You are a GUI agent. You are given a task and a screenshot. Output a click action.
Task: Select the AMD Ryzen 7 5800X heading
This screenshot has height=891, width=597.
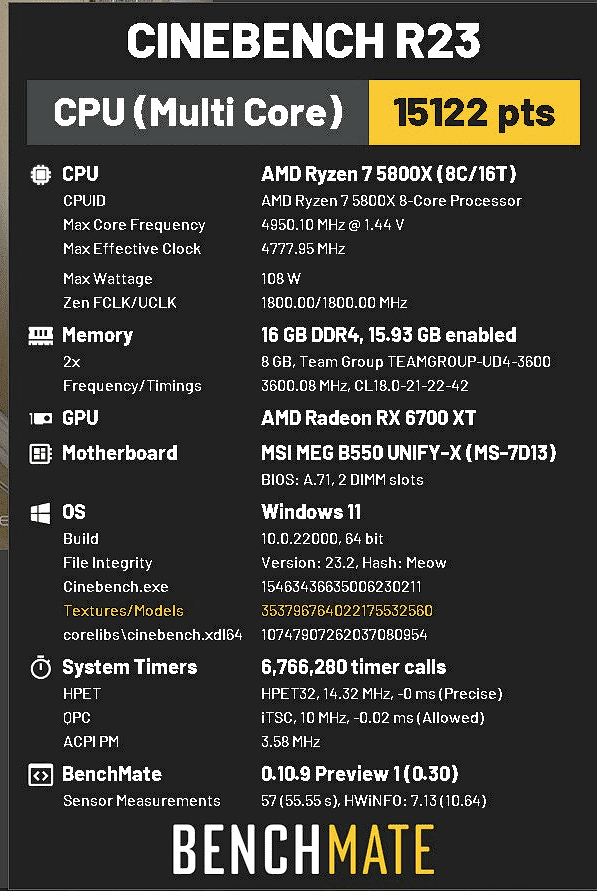(x=389, y=174)
